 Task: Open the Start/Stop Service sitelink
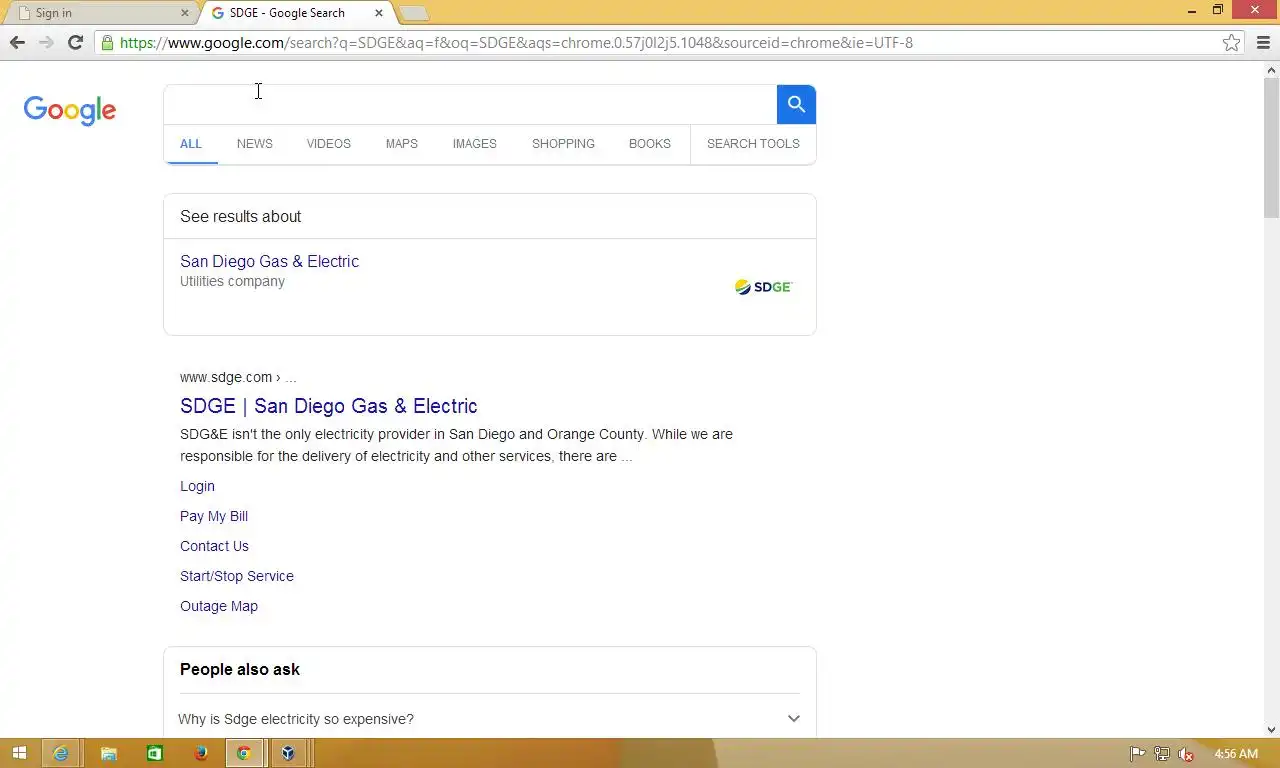click(x=237, y=576)
